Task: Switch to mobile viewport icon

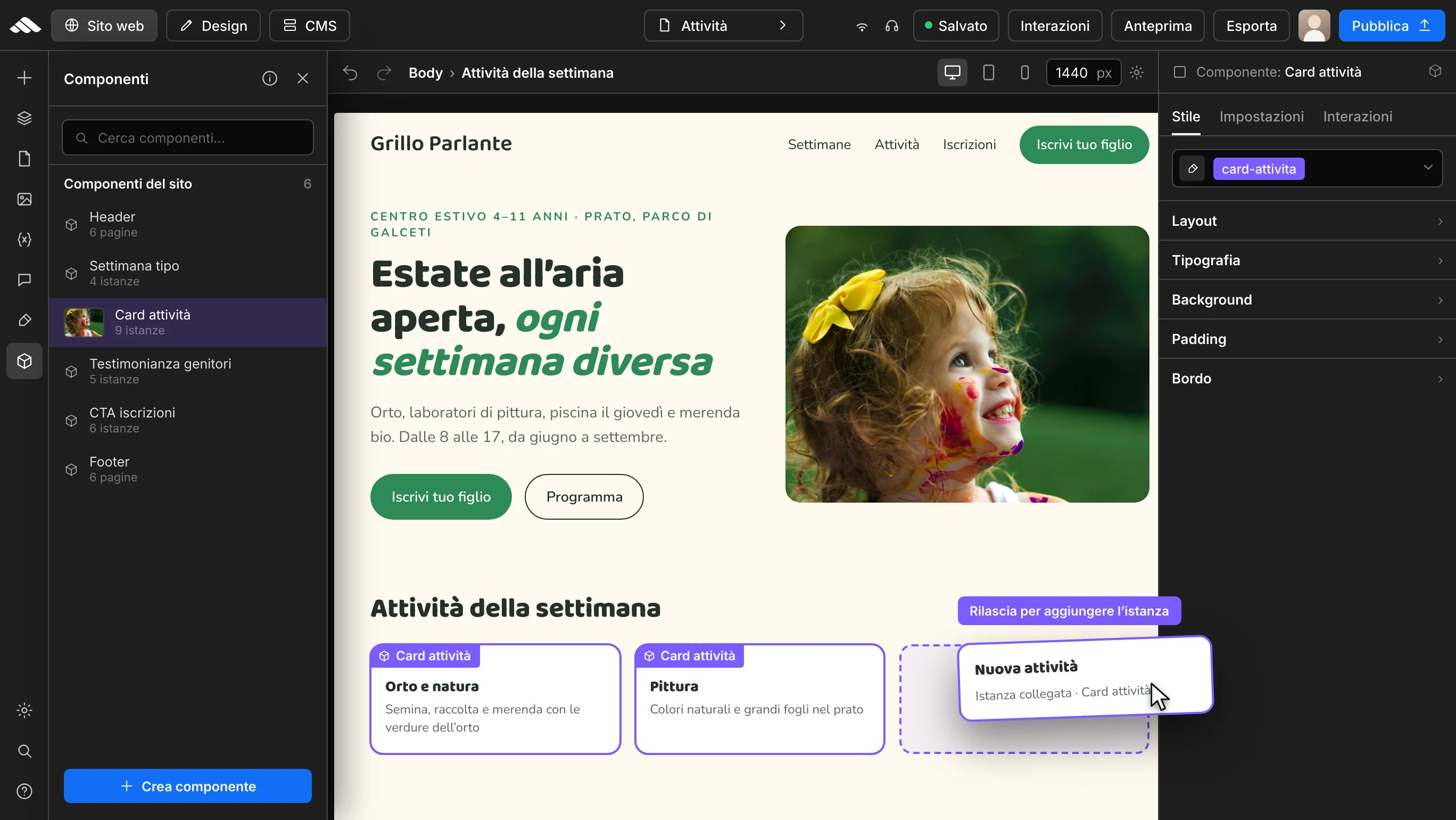Action: 1025,72
